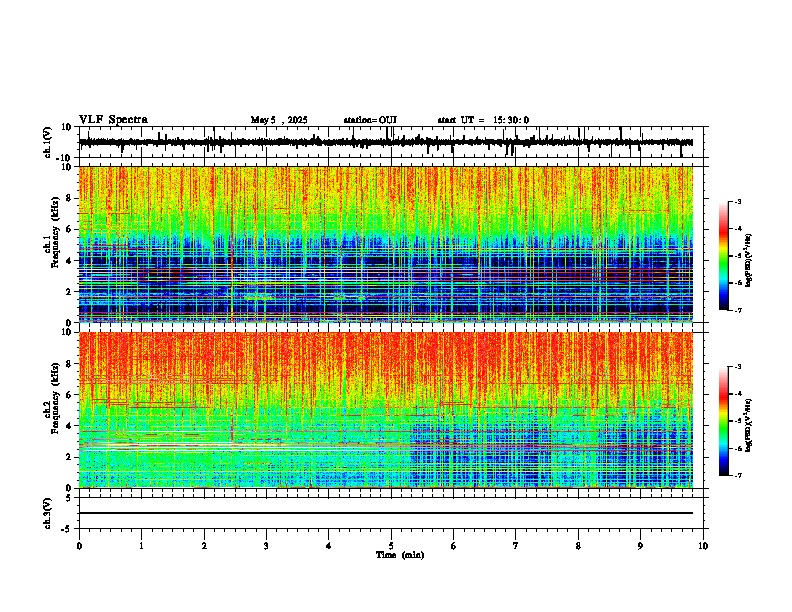This screenshot has width=792, height=612.
Task: Select the "May 5, 2025" date text
Action: 279,120
